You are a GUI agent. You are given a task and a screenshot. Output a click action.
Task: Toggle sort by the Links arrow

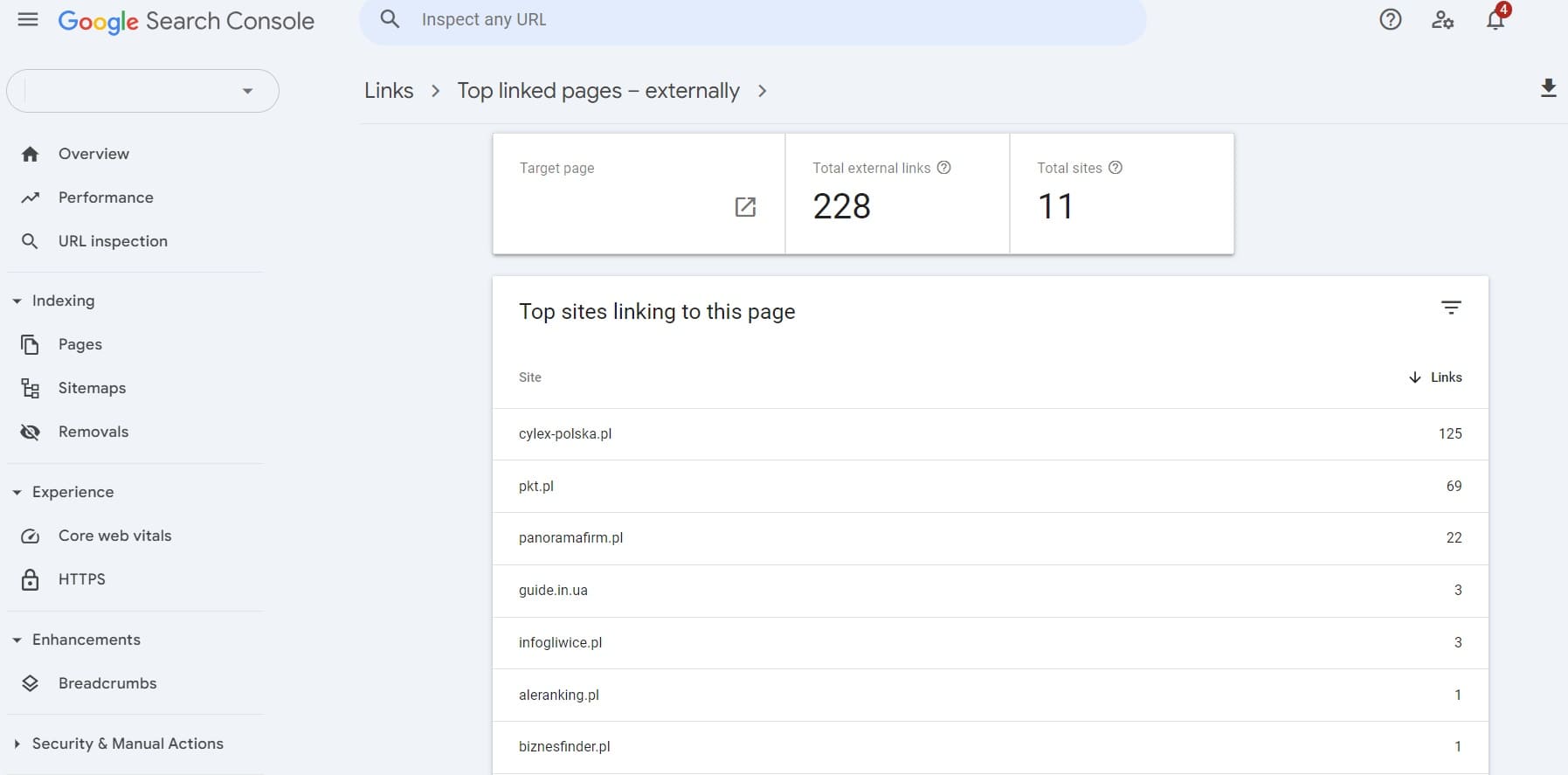point(1415,377)
